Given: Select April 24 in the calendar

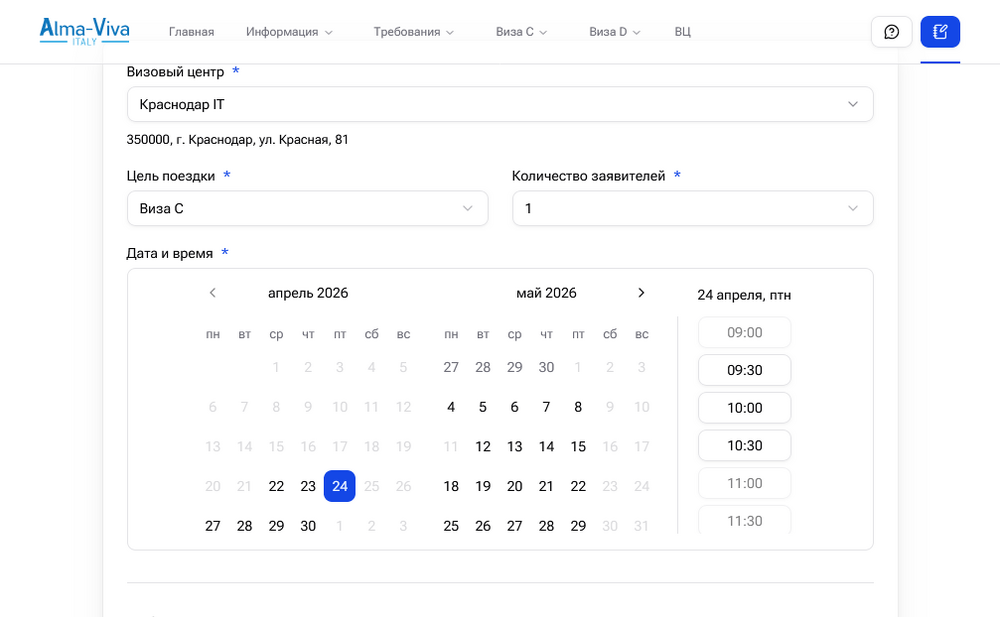Looking at the screenshot, I should [x=340, y=486].
